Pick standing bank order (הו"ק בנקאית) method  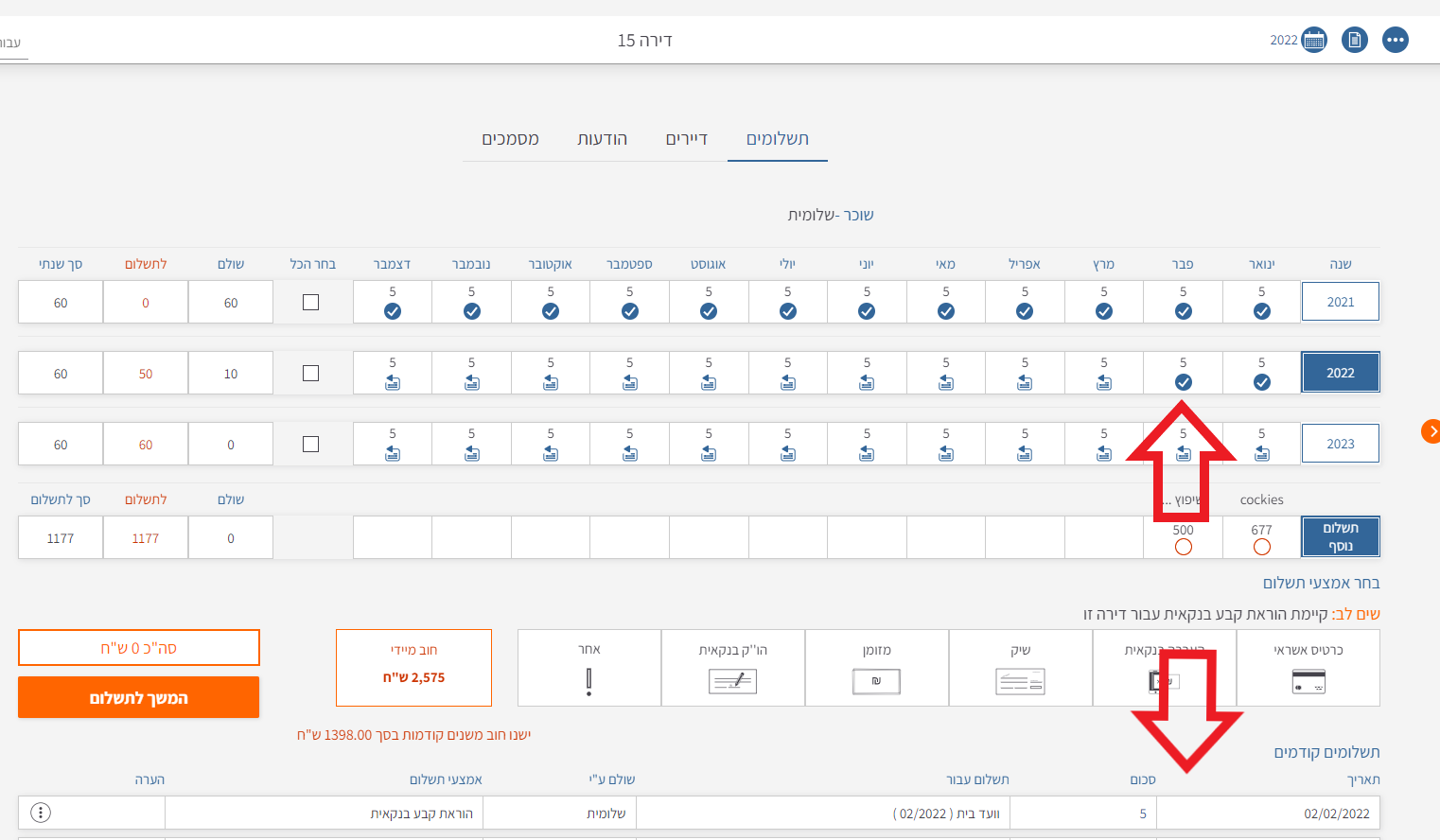click(x=732, y=669)
